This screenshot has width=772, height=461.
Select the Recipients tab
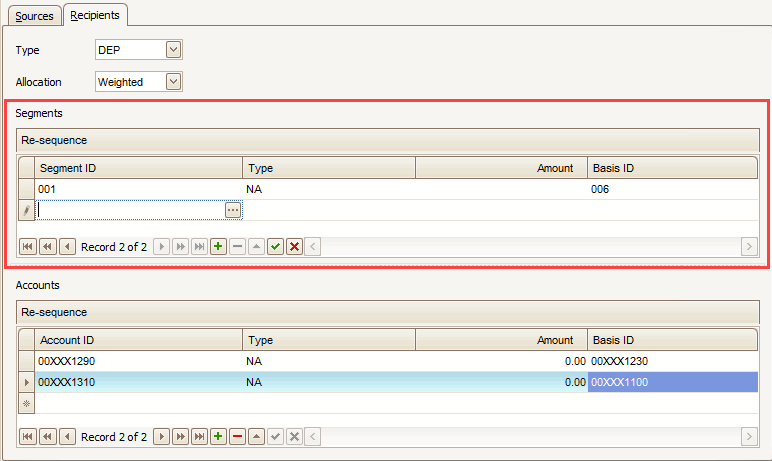point(94,16)
